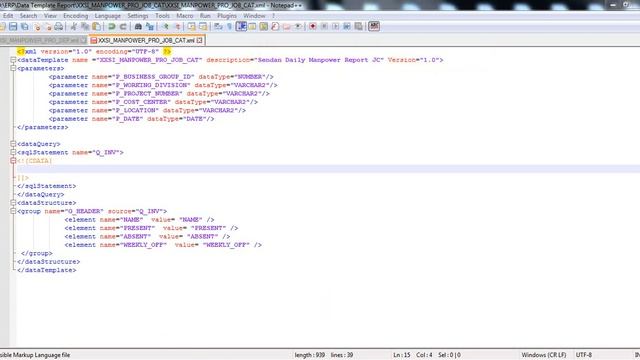Click the Stop Recording macro icon
The image size is (640, 360).
click(324, 27)
